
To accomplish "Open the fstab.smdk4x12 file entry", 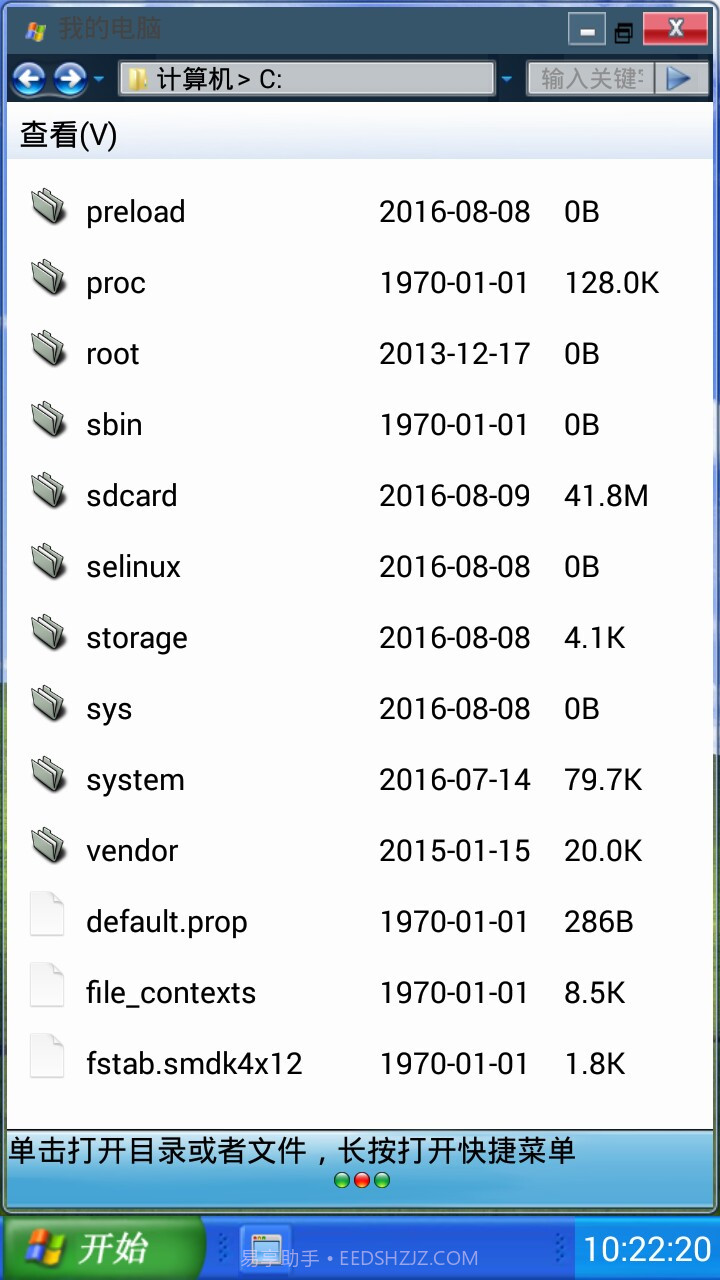I will [194, 1063].
